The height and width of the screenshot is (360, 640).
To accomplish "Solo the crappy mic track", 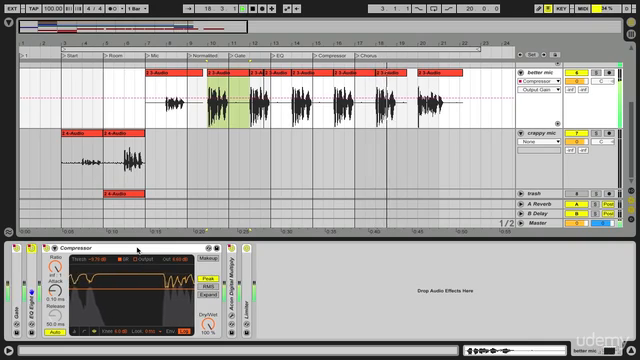I will pos(596,133).
